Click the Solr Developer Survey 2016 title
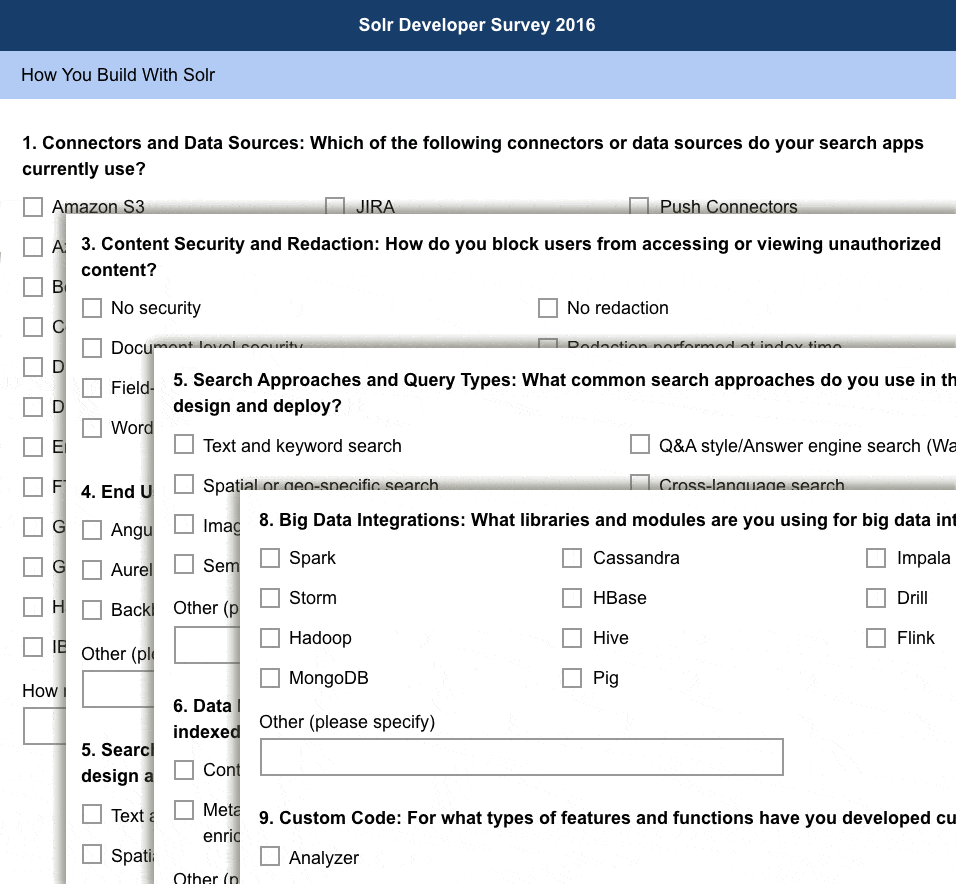 pyautogui.click(x=477, y=25)
